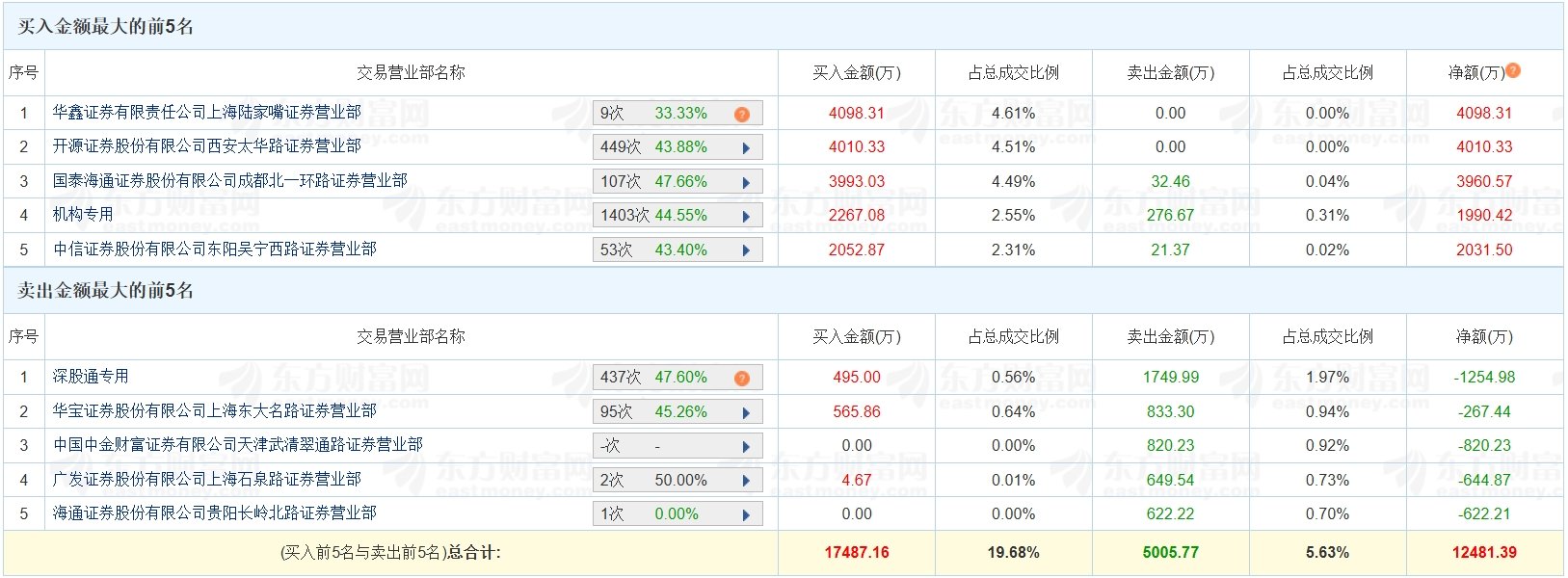
Task: Expand the arrow in 国泰海通证券 row
Action: click(746, 183)
